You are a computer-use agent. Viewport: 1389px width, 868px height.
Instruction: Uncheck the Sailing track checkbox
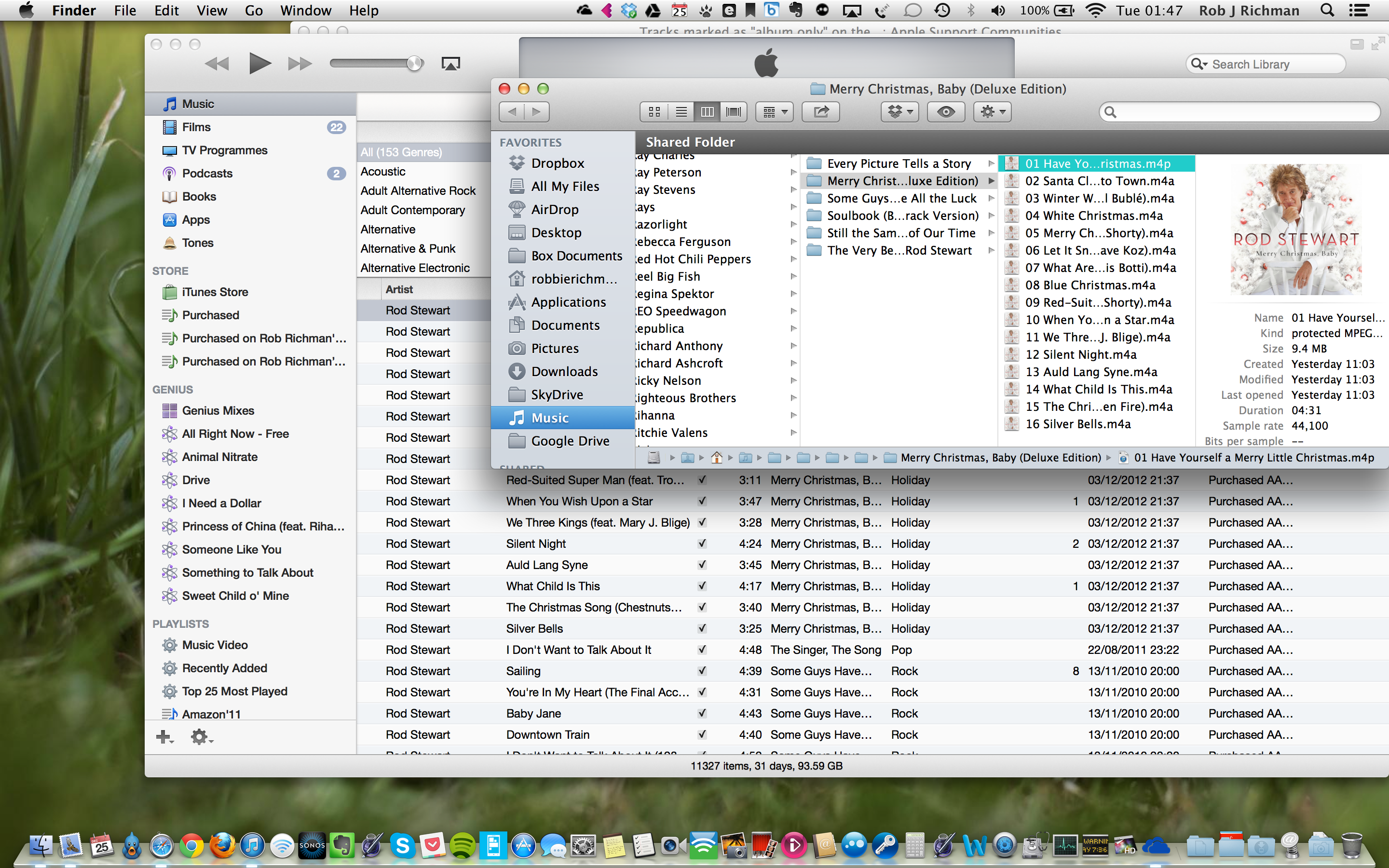coord(702,670)
